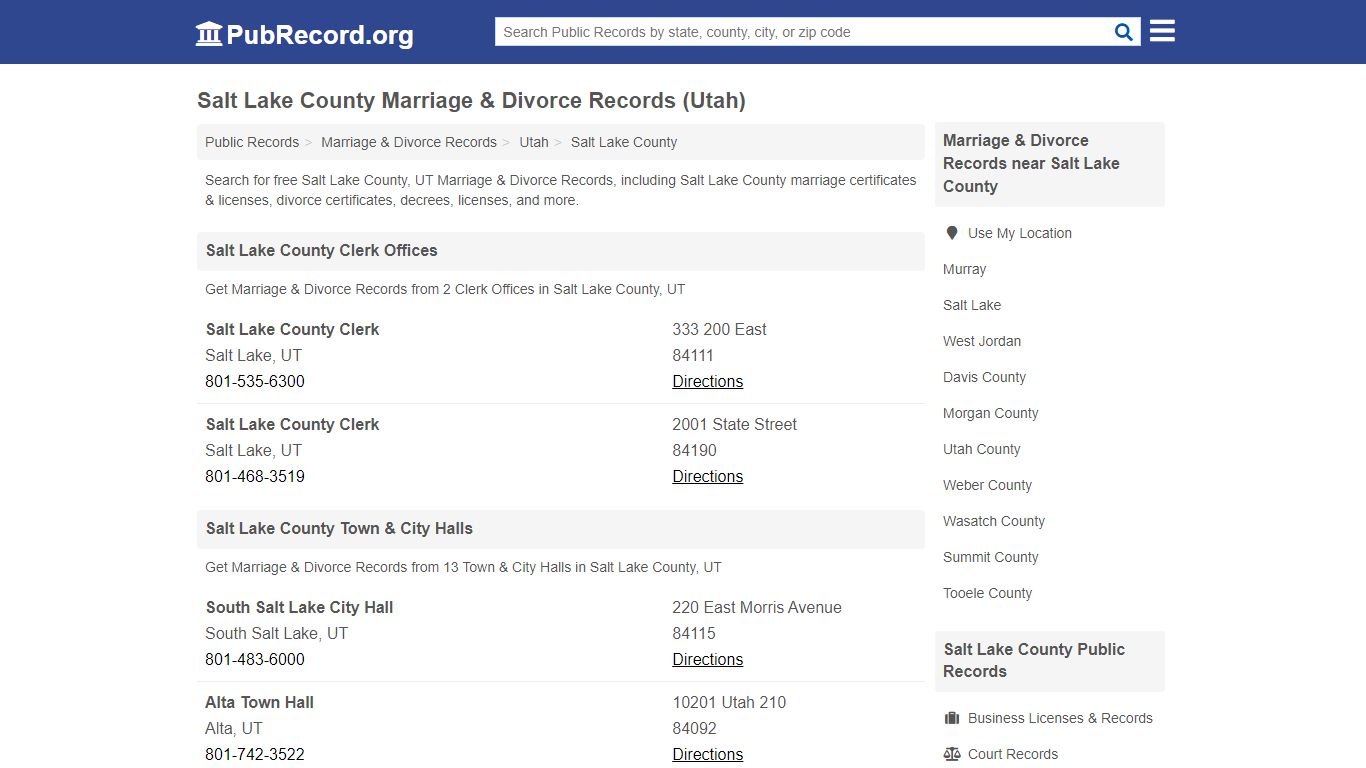Call phone number 801-483-6000
The height and width of the screenshot is (768, 1366).
(x=255, y=659)
